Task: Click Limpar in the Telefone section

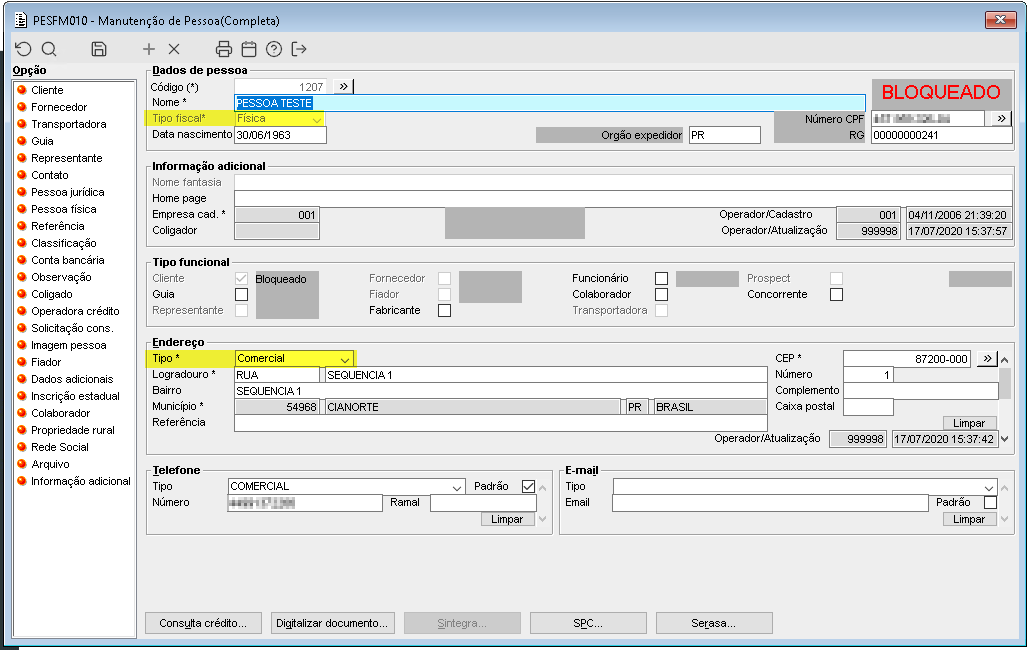Action: click(507, 519)
